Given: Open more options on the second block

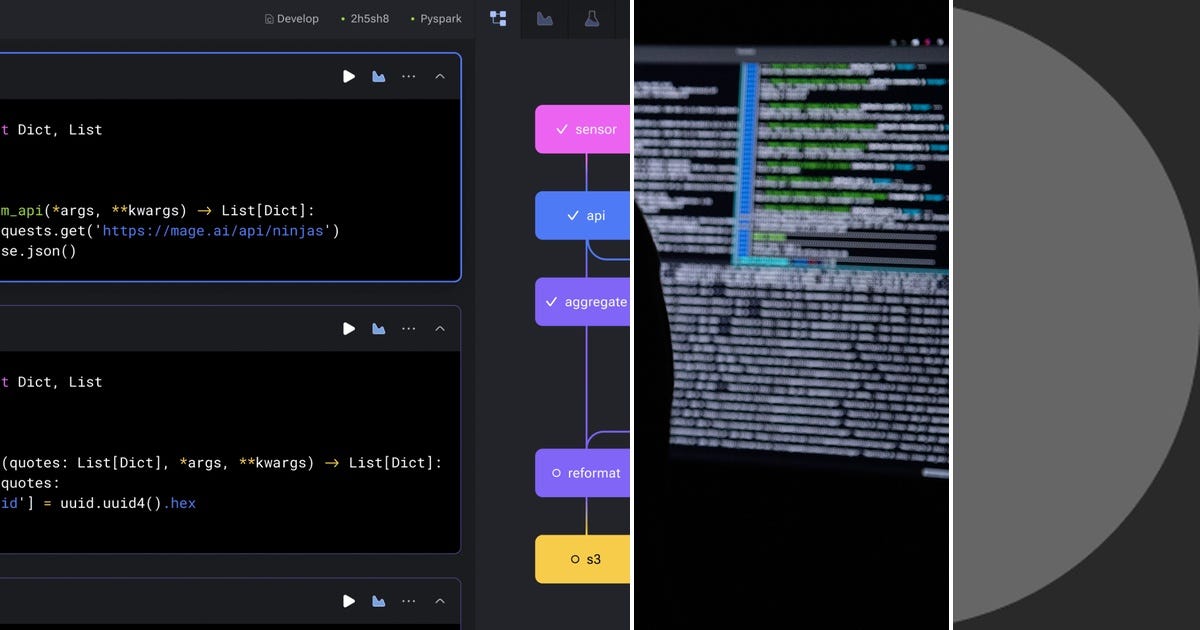Looking at the screenshot, I should 408,328.
